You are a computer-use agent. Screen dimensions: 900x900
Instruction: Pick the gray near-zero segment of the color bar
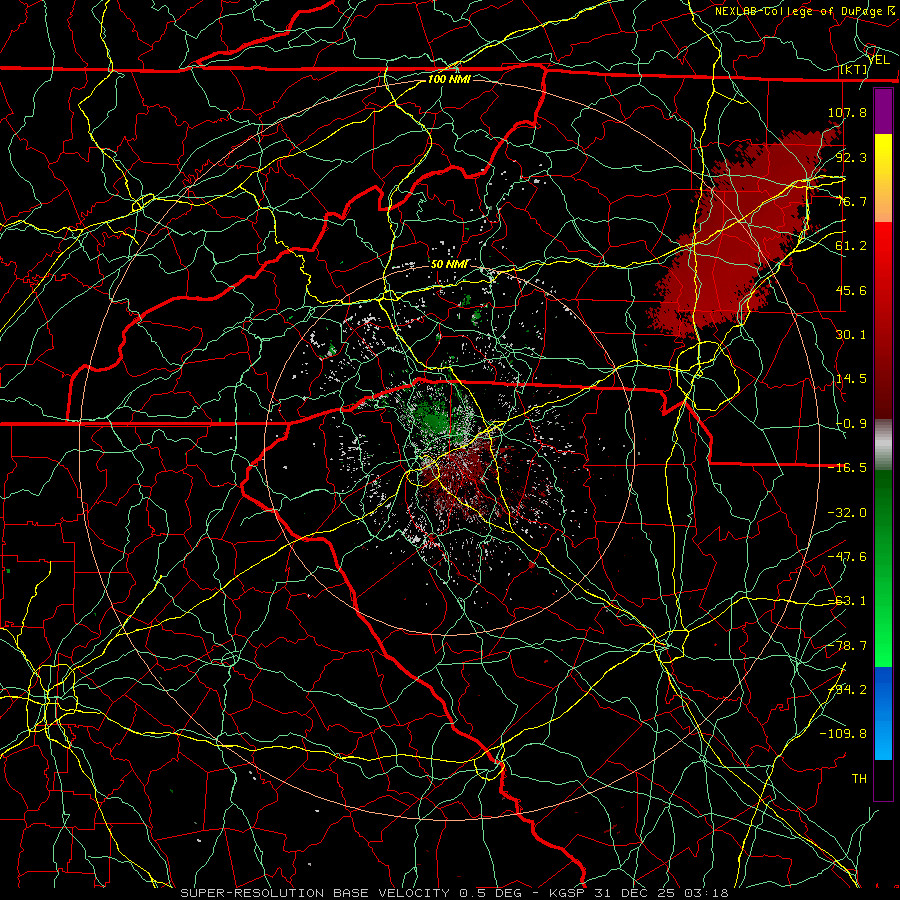pyautogui.click(x=883, y=445)
